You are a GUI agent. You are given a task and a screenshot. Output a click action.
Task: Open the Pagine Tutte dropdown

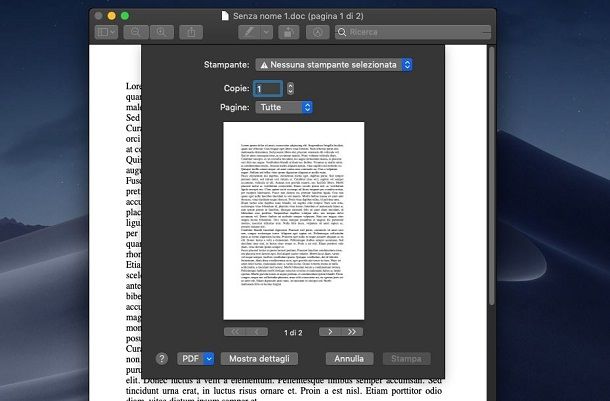point(284,107)
